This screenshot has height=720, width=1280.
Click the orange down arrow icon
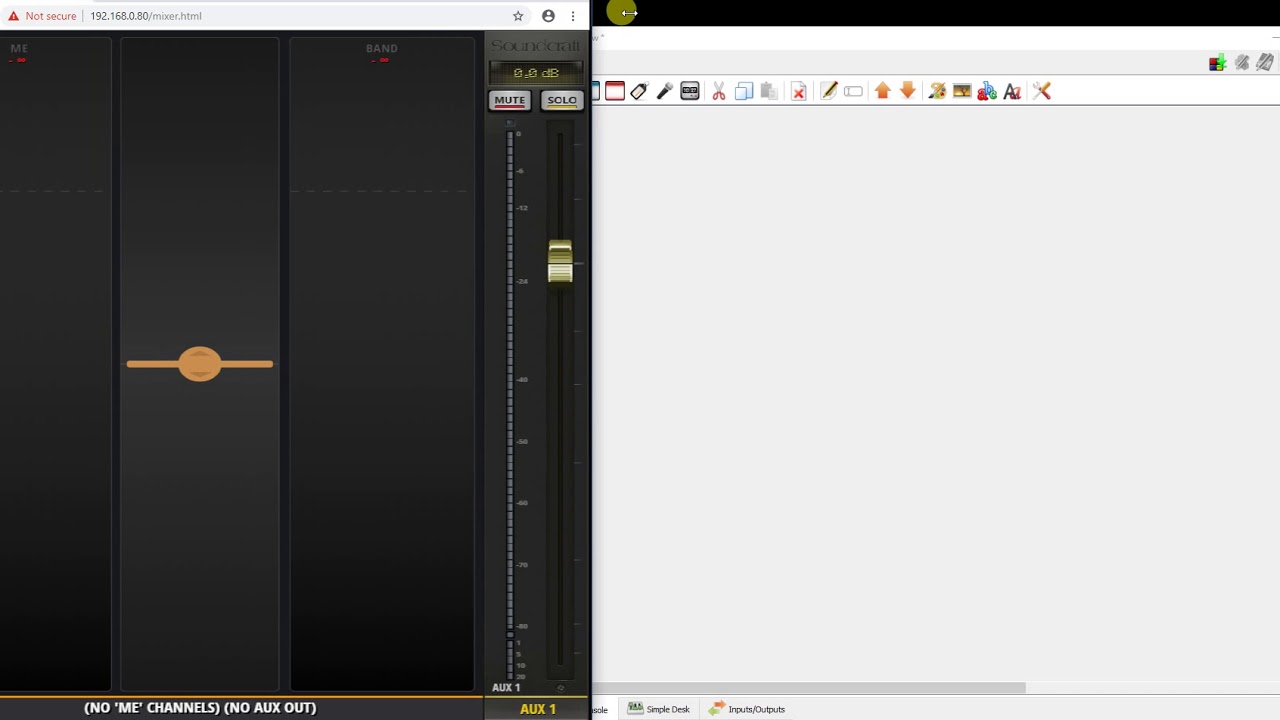(908, 91)
